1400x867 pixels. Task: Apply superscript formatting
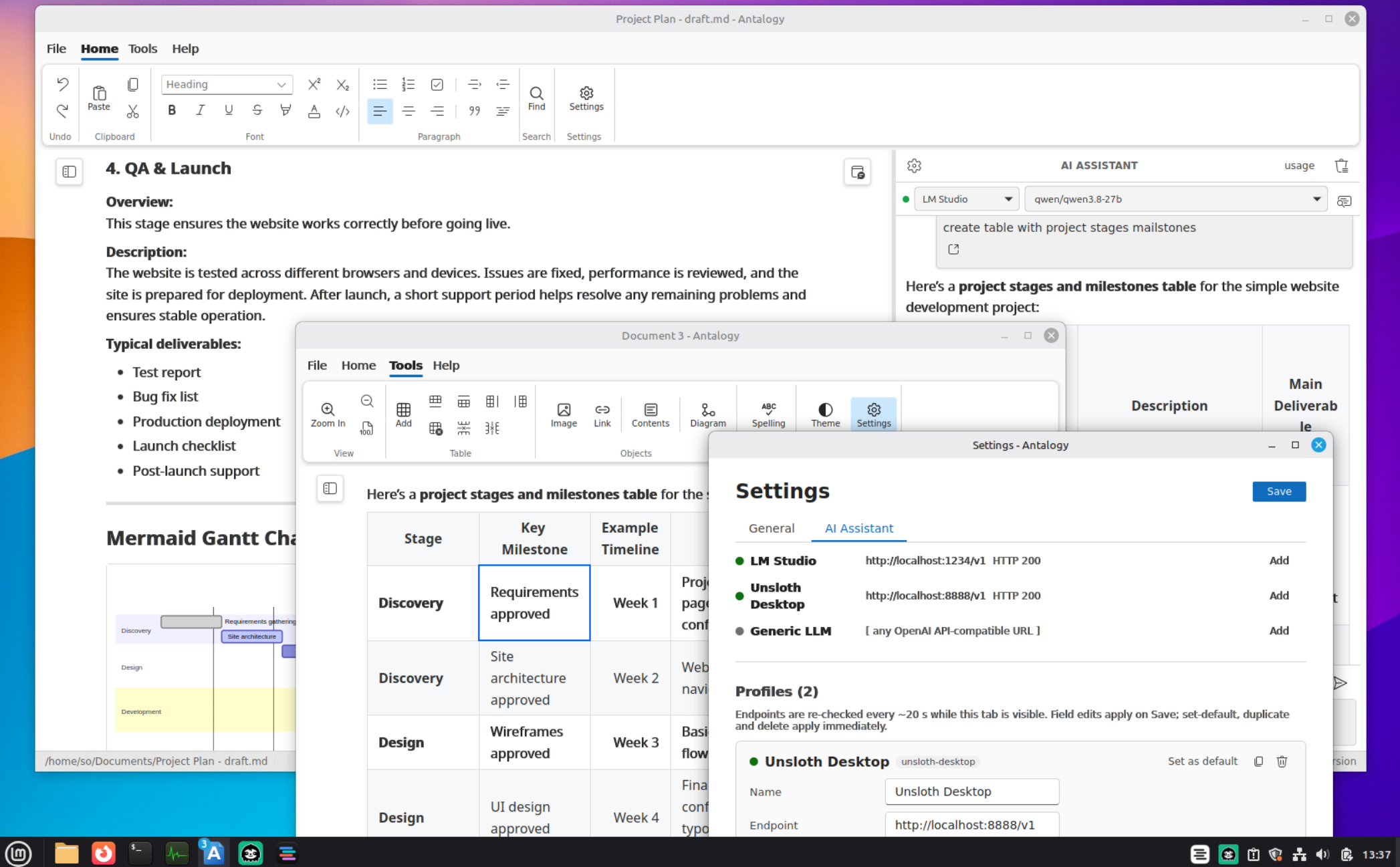(314, 84)
